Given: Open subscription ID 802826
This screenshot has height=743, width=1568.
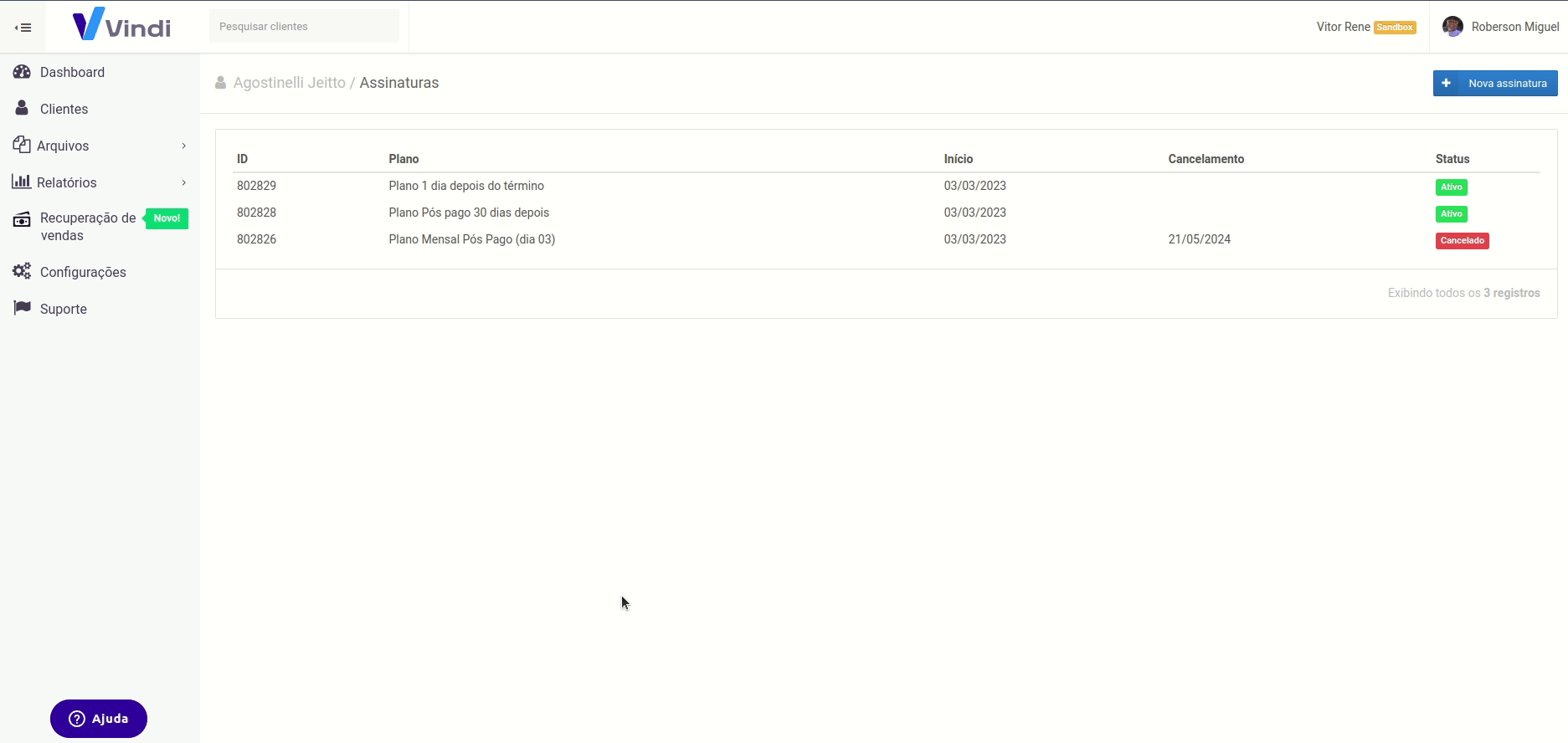Looking at the screenshot, I should (x=256, y=239).
